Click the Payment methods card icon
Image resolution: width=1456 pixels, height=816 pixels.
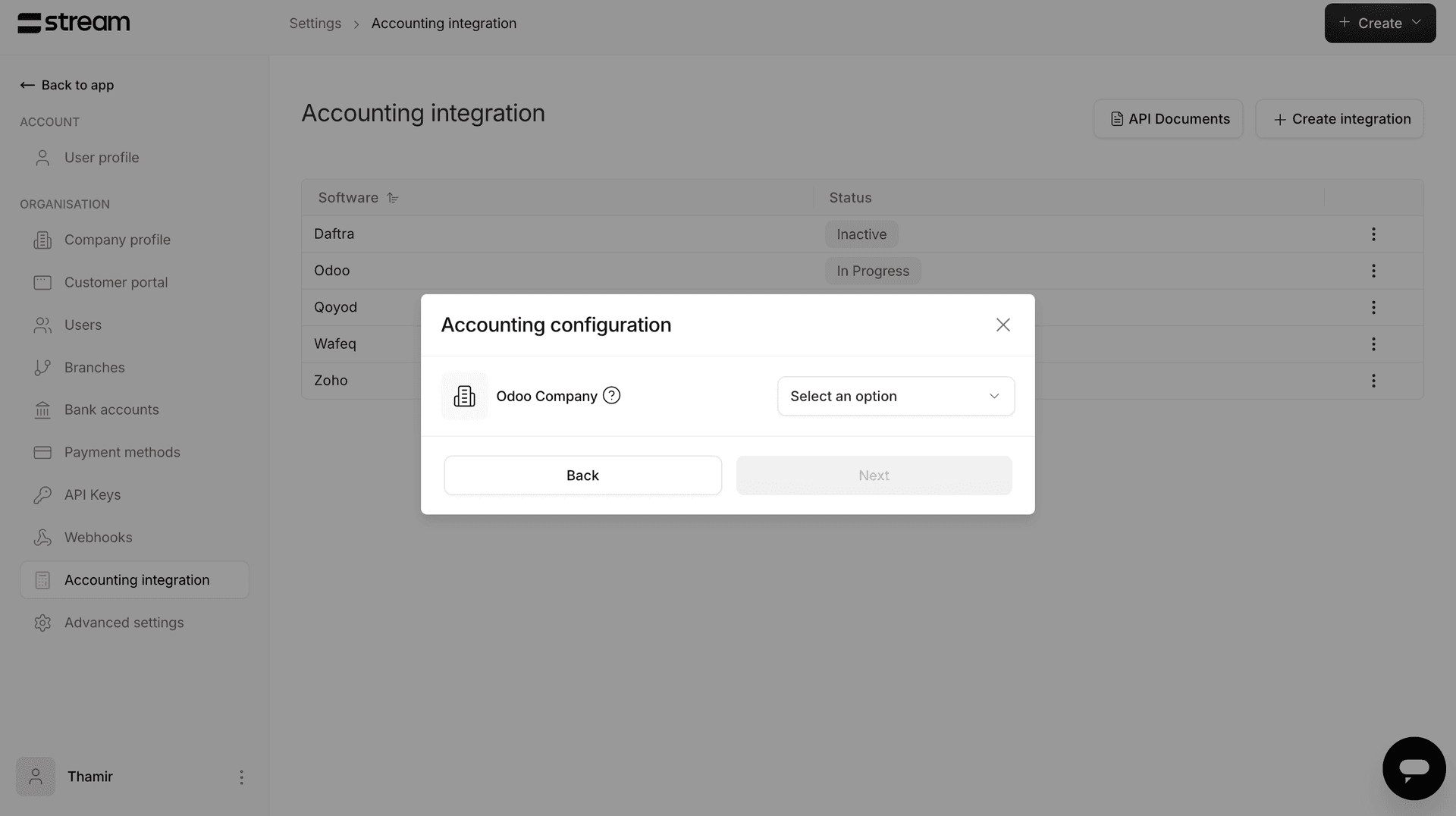click(x=42, y=452)
